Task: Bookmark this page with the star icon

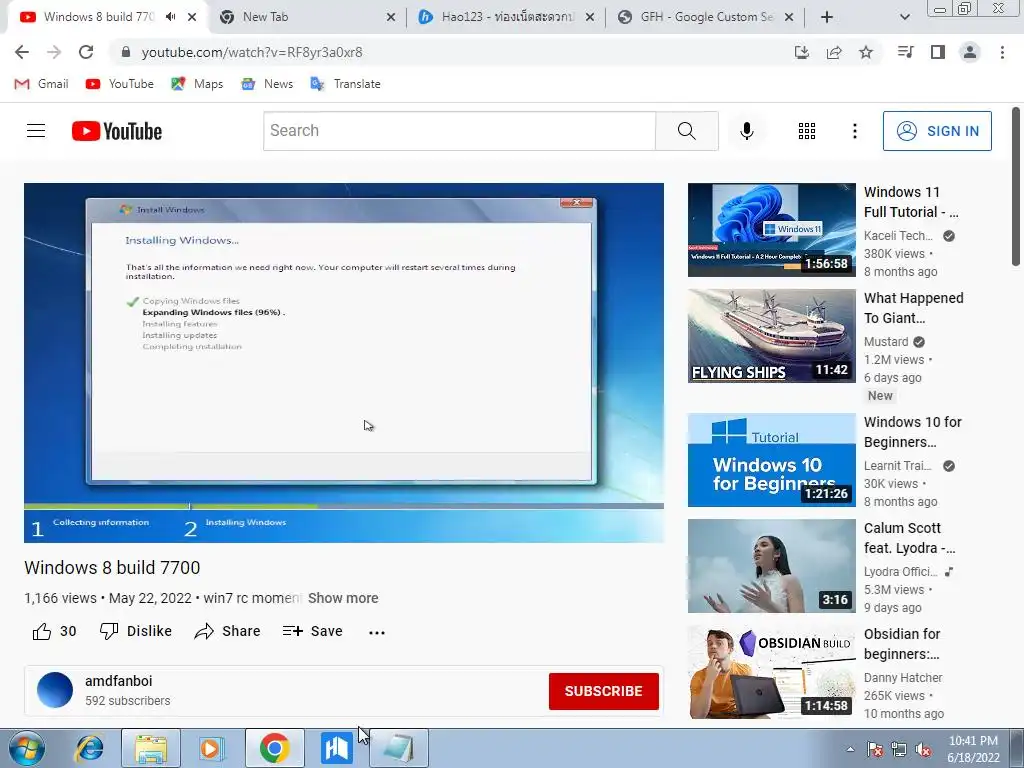Action: pos(866,52)
